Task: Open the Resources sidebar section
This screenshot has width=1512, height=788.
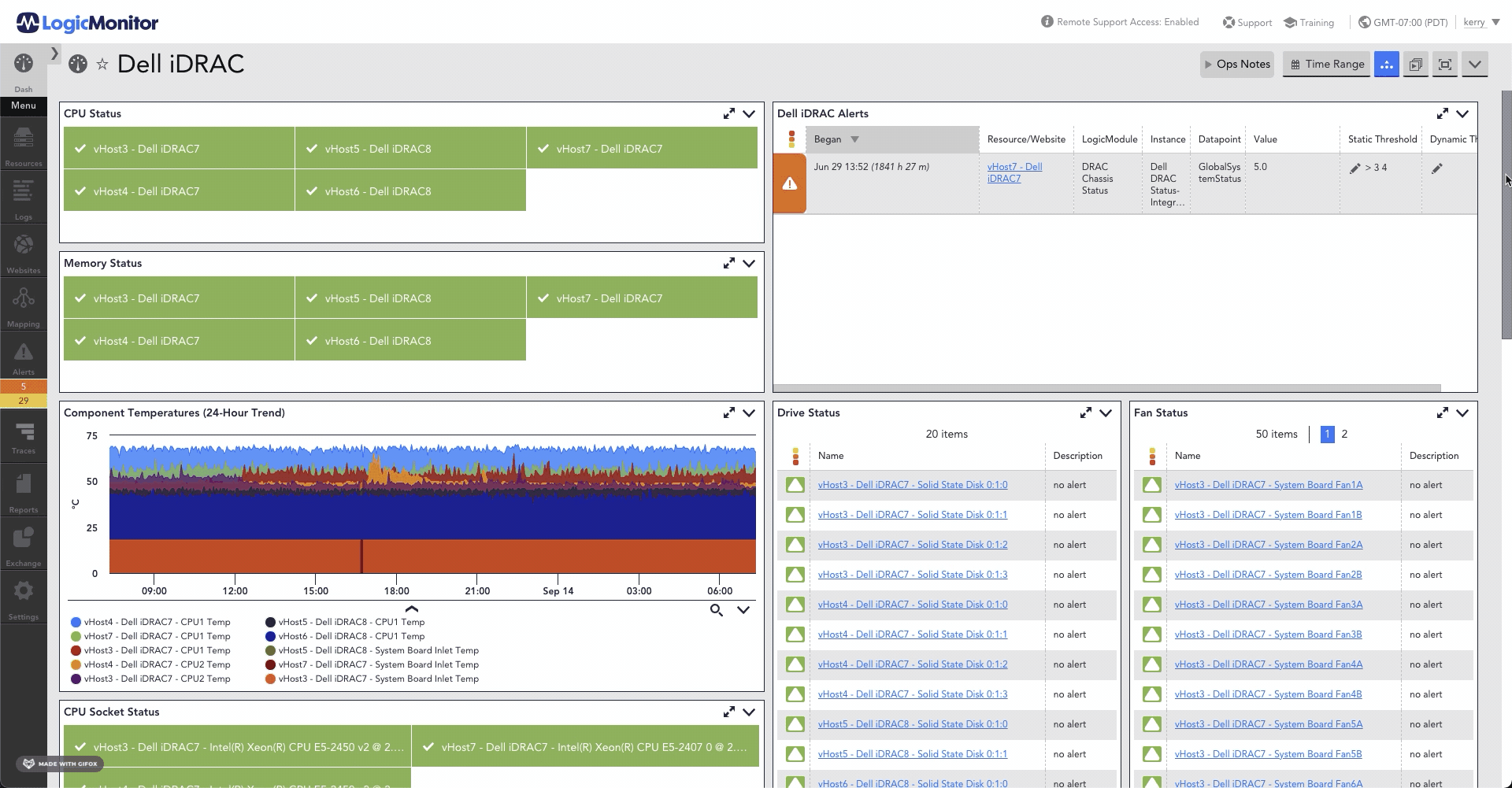Action: (x=24, y=146)
